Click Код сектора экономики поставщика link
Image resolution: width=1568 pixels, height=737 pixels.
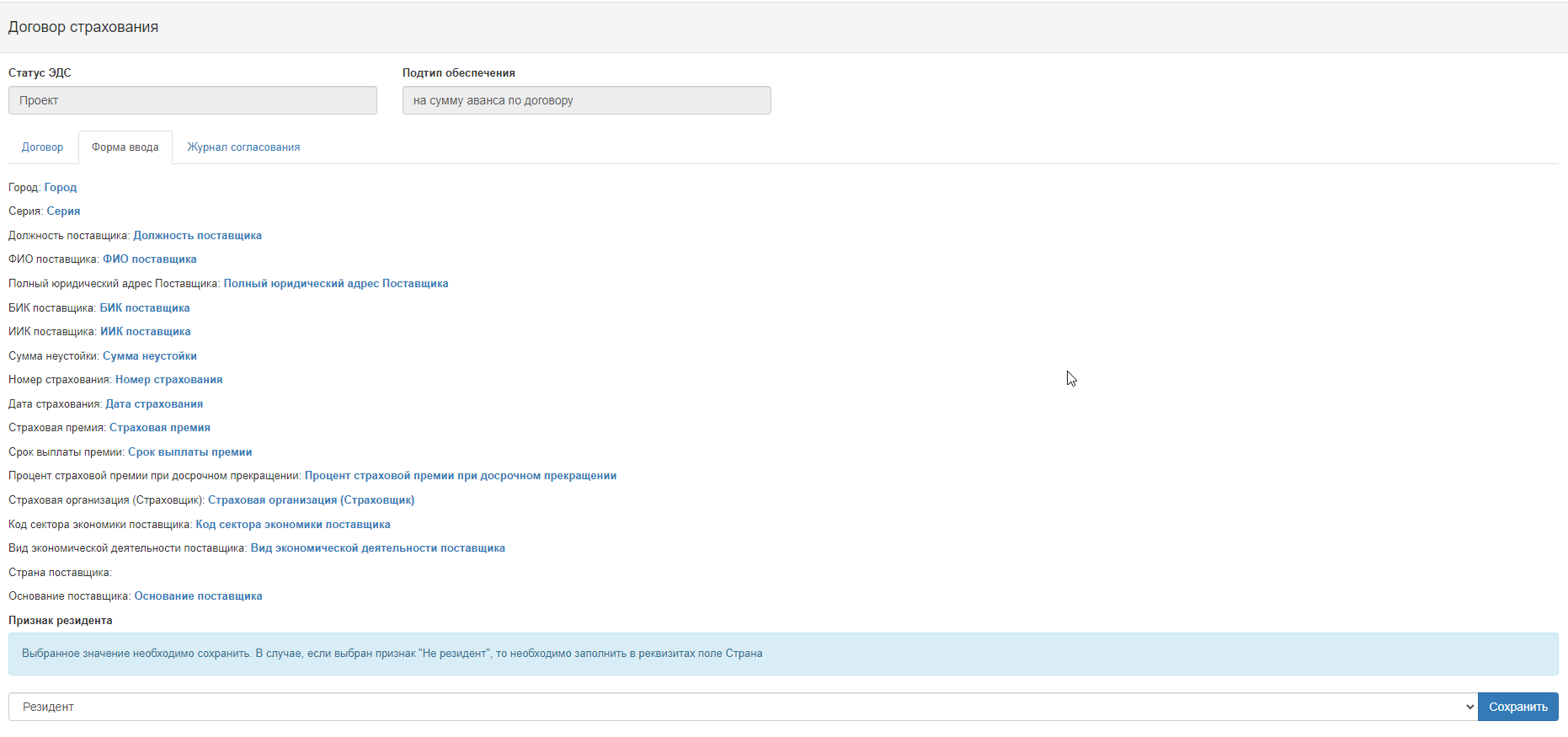(292, 525)
